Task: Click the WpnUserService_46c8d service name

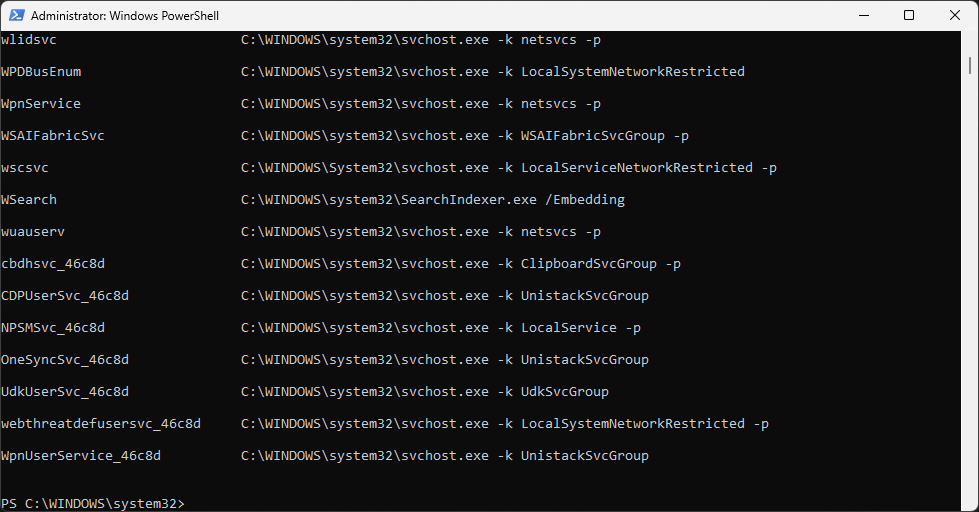Action: pos(81,456)
